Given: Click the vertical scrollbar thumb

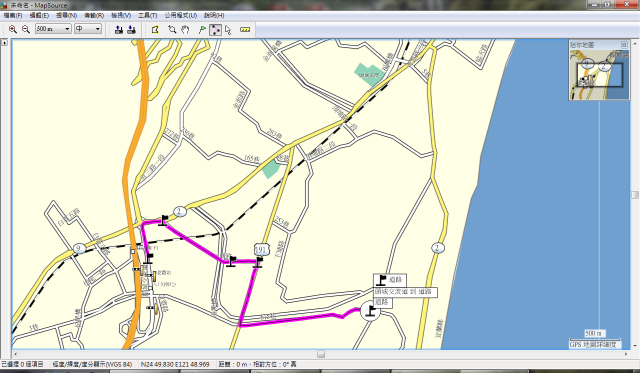Looking at the screenshot, I should [635, 195].
